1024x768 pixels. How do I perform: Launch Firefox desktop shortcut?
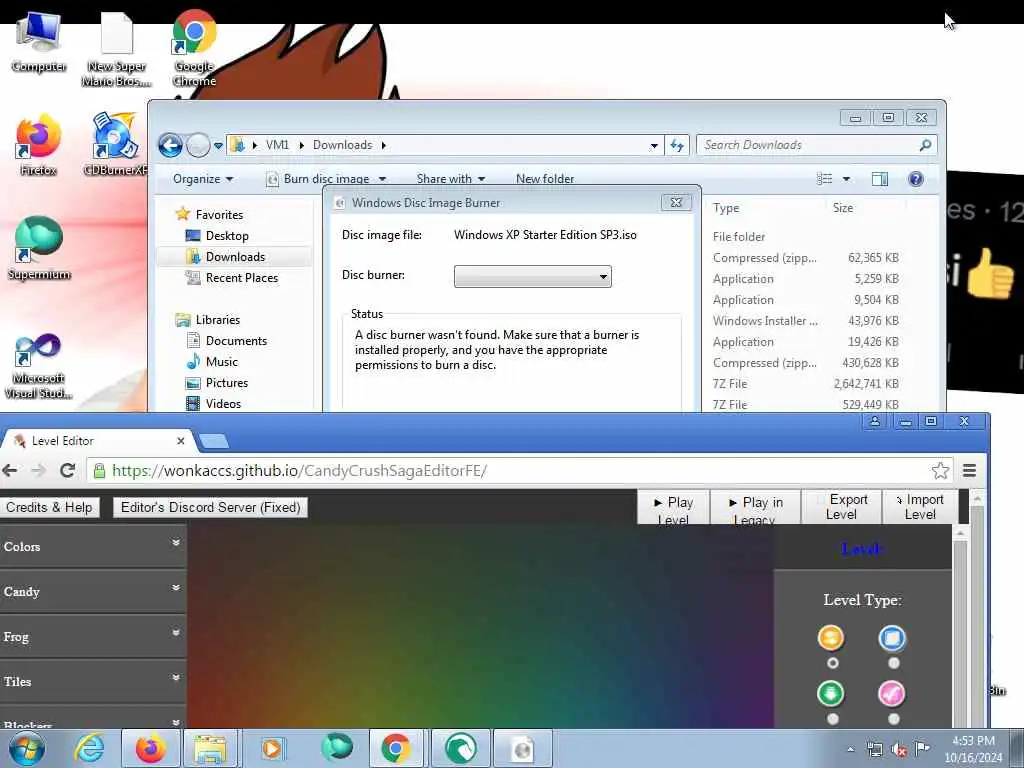click(x=39, y=145)
